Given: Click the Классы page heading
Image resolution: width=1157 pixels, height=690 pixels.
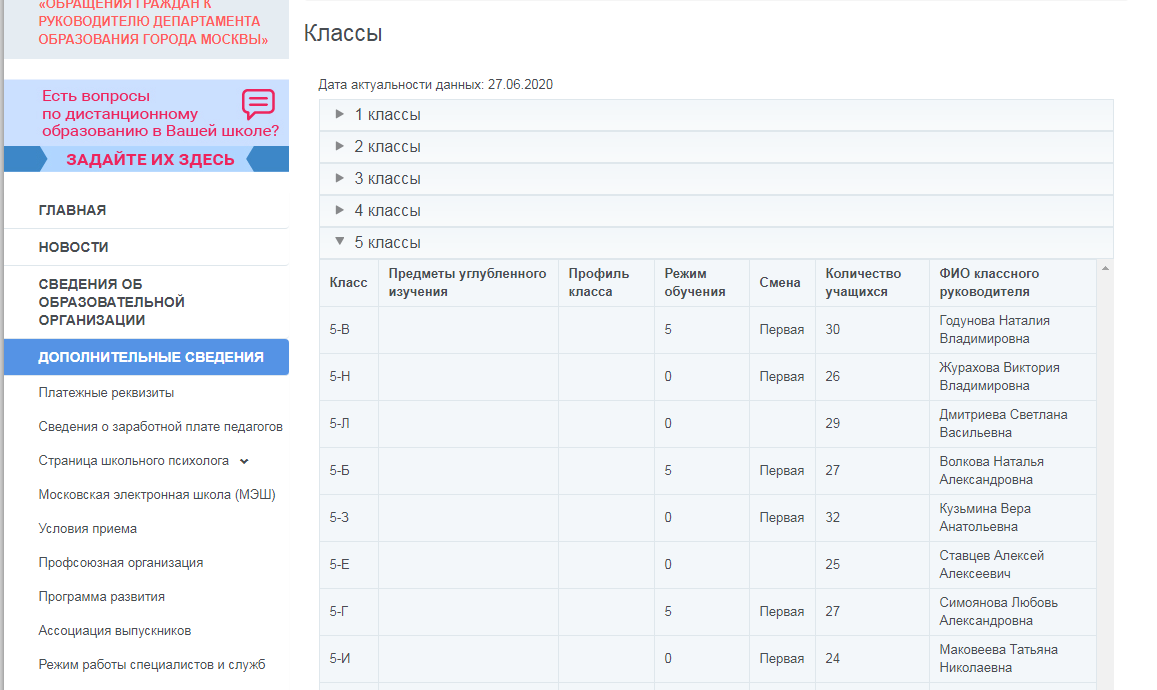Looking at the screenshot, I should tap(343, 34).
